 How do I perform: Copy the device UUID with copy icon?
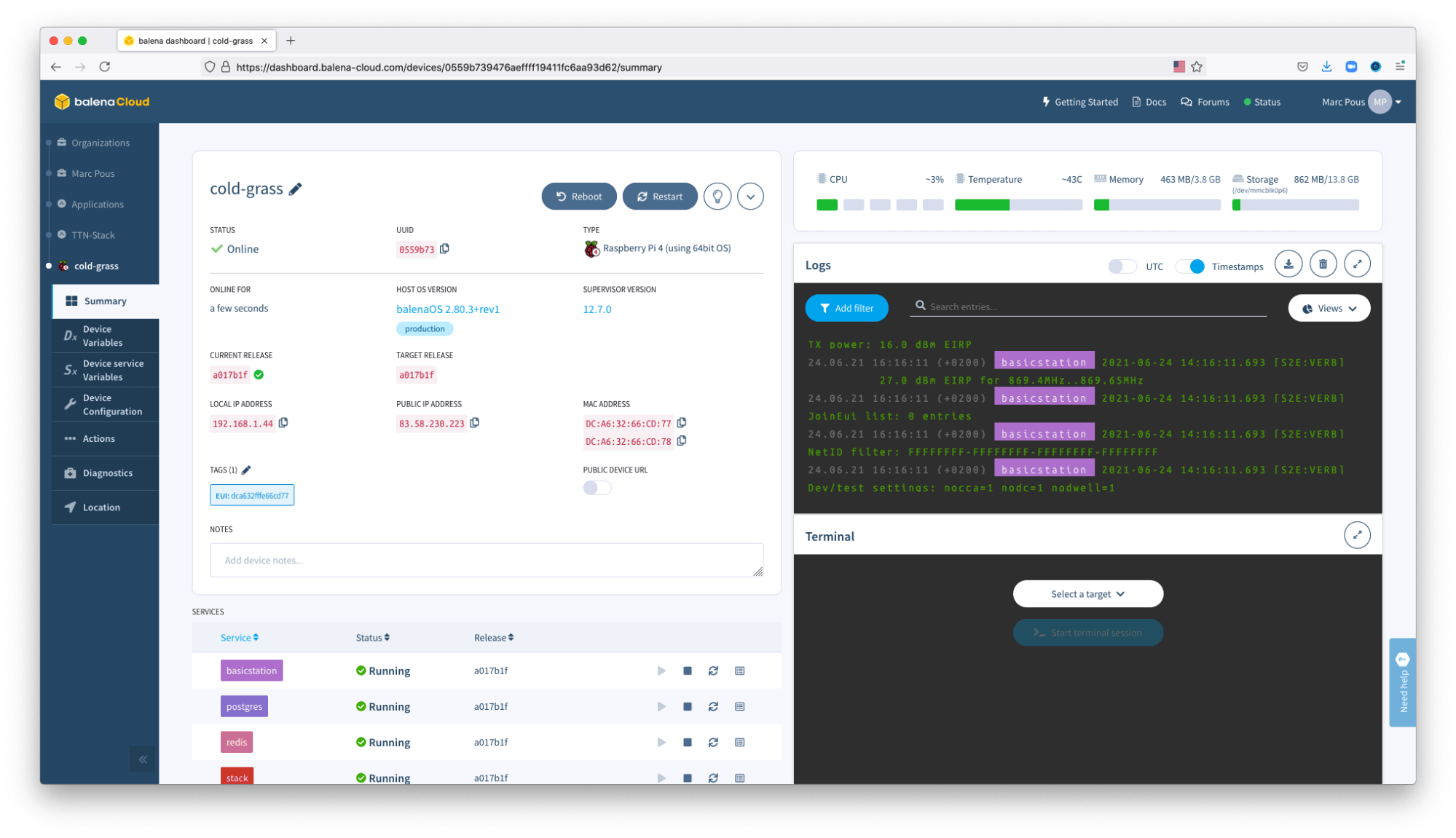(444, 249)
